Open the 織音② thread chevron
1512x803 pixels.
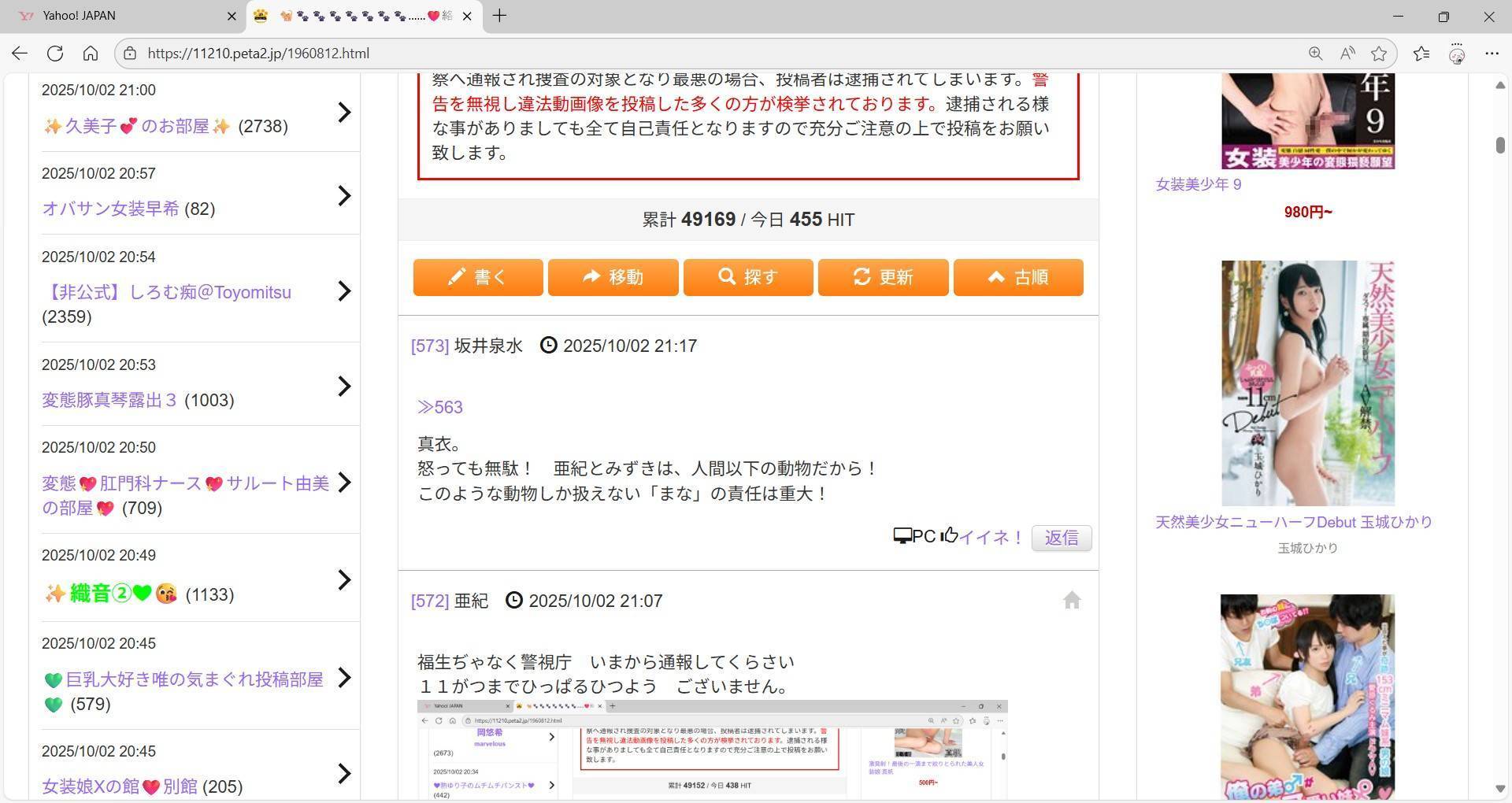point(344,580)
